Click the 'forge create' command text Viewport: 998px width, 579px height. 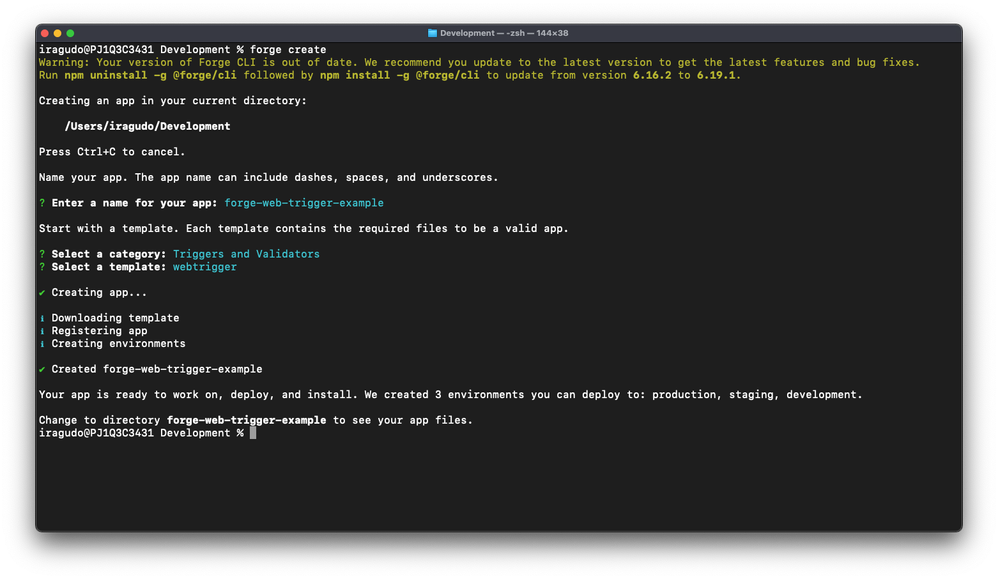288,50
